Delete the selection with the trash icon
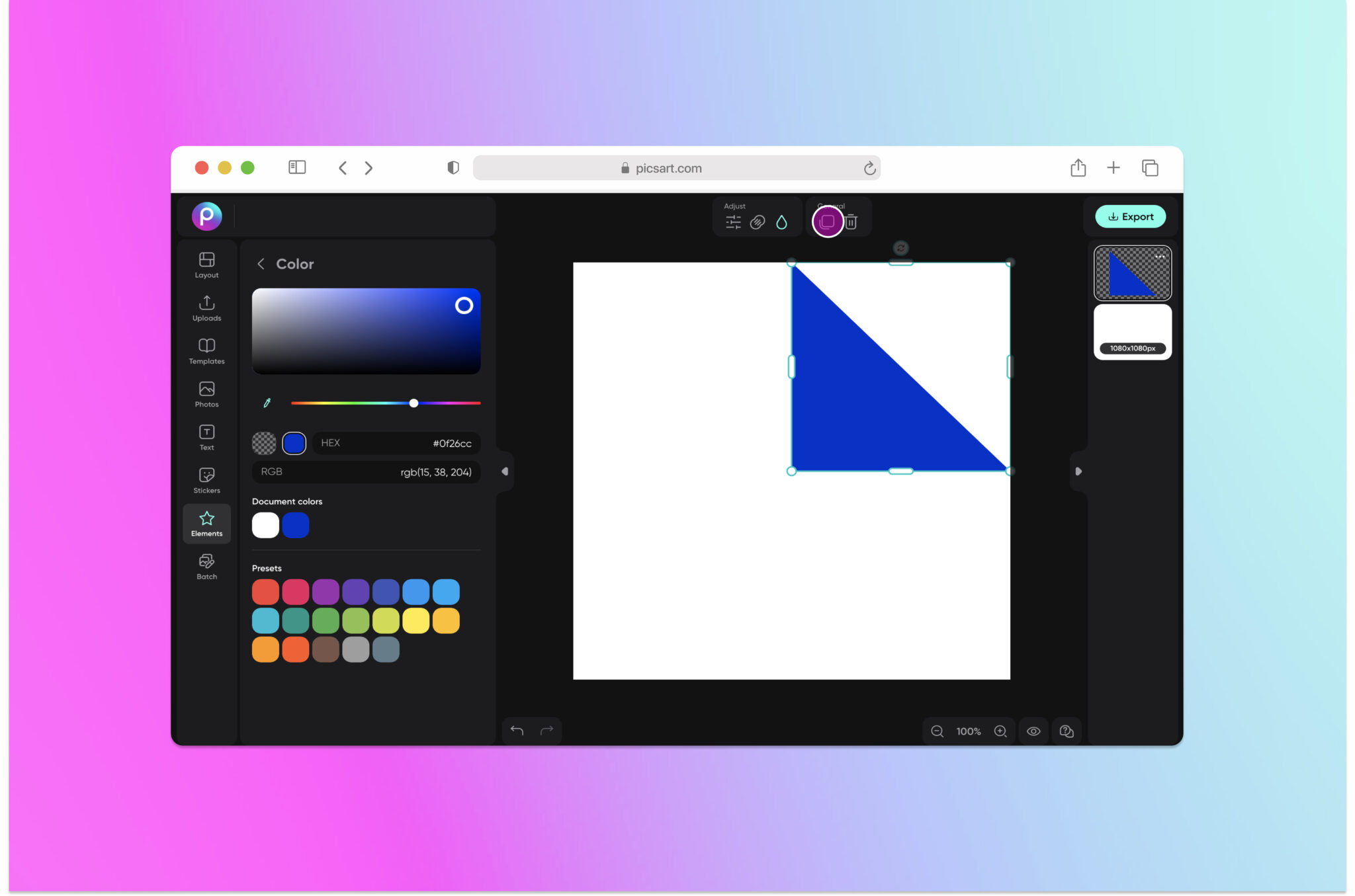 852,222
